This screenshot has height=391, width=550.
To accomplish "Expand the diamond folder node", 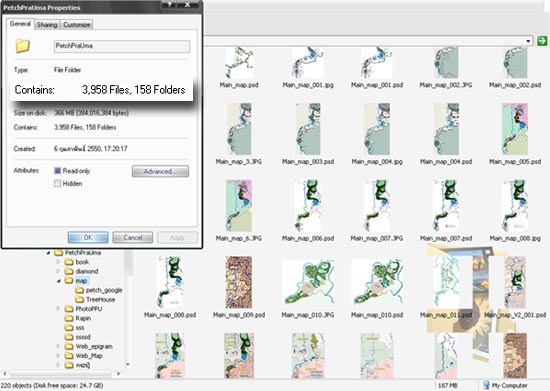I will tap(58, 271).
